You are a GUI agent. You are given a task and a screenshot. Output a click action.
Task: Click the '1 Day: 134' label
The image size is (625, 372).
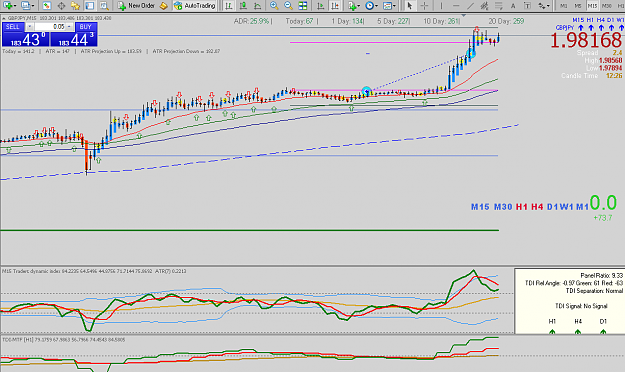point(348,21)
